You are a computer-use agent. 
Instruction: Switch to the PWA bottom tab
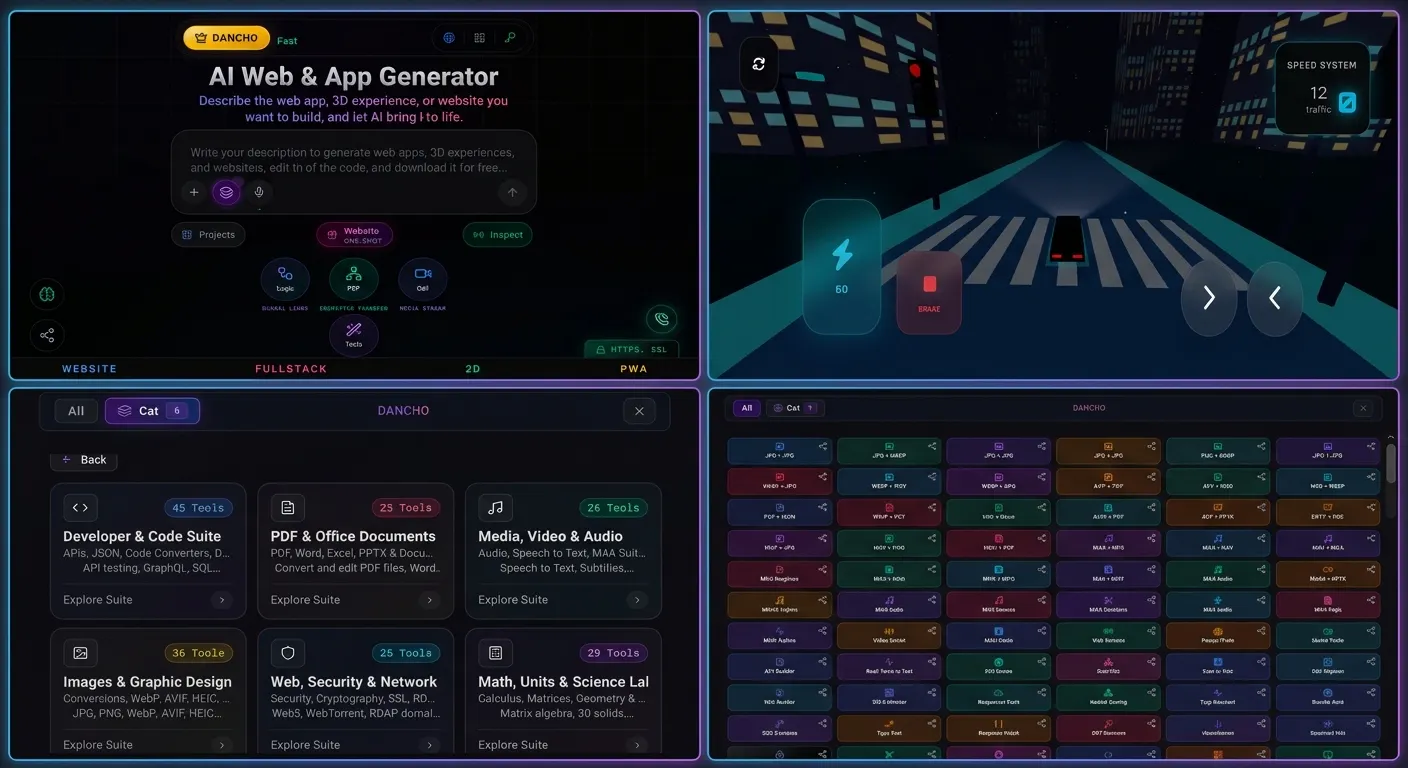(x=634, y=369)
